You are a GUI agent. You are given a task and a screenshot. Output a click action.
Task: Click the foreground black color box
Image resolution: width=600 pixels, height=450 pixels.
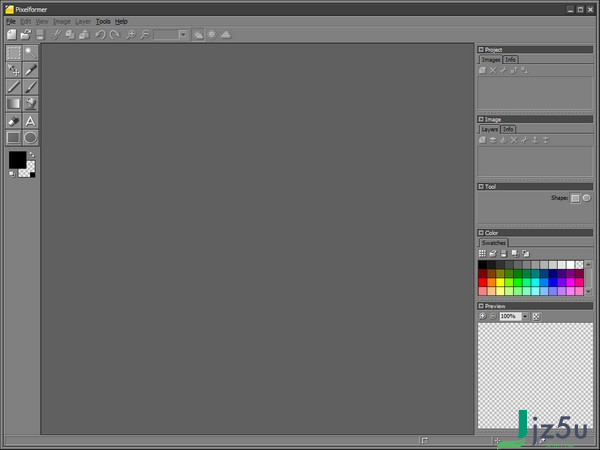(18, 160)
